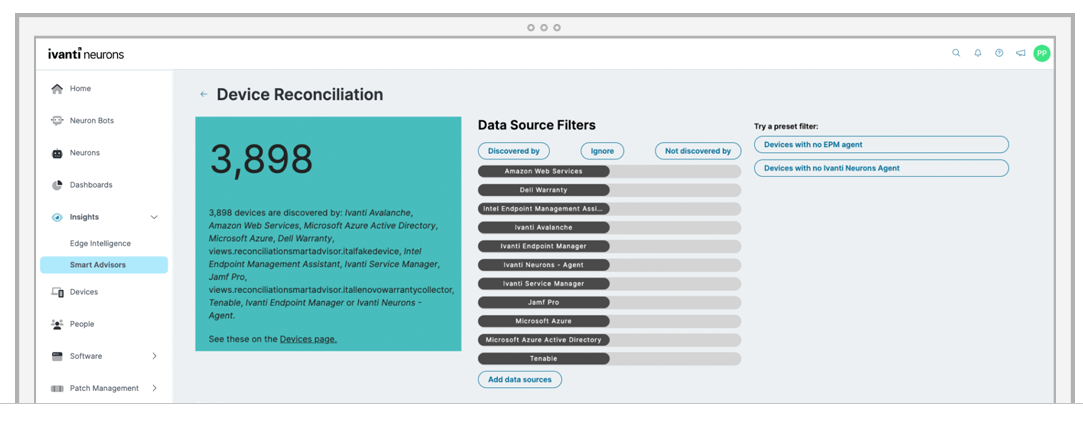Expand the Software menu chevron

154,356
